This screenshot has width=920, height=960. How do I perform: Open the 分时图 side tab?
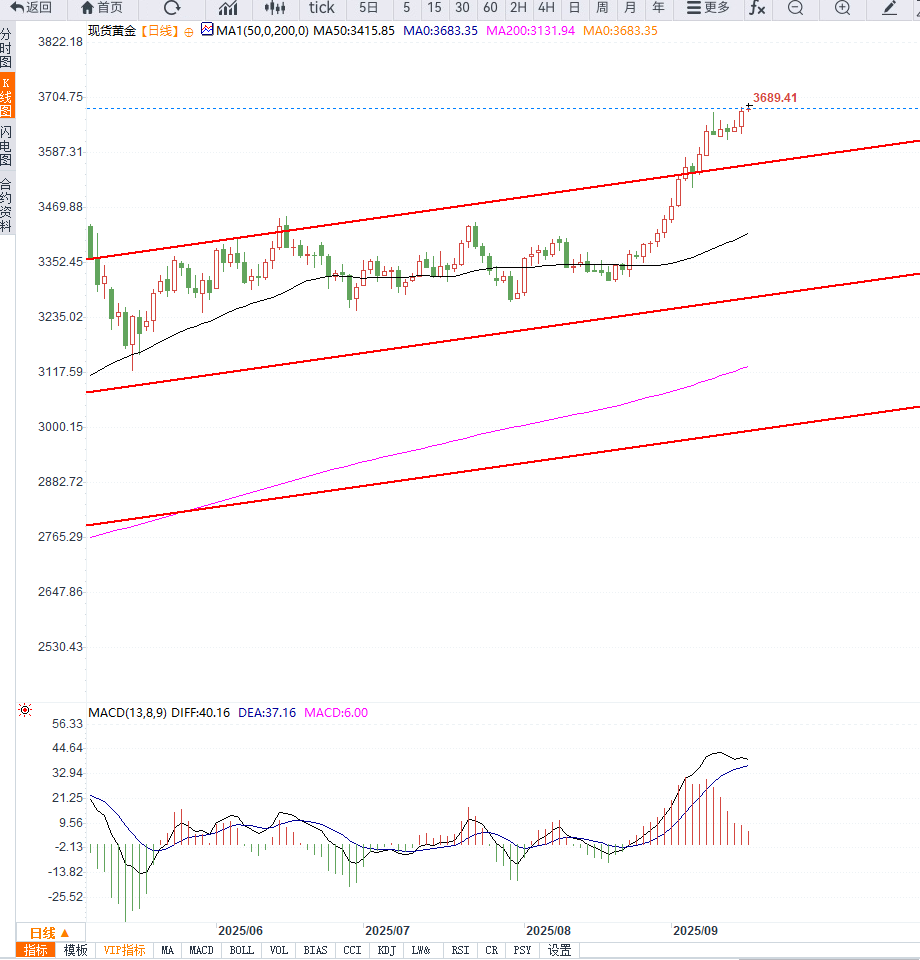tap(6, 48)
